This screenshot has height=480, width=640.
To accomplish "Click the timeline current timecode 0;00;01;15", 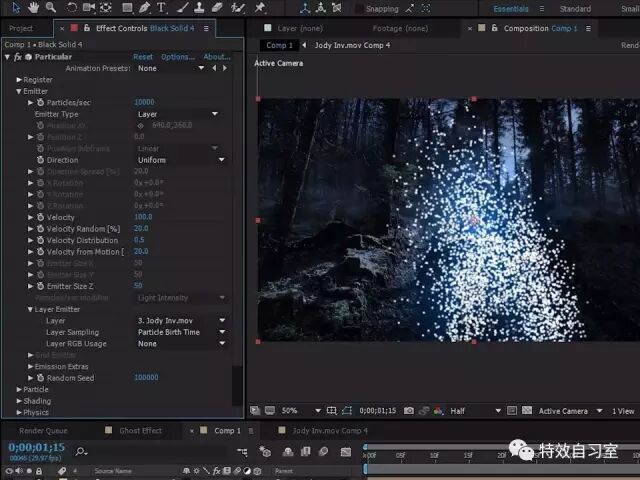I will pos(36,447).
